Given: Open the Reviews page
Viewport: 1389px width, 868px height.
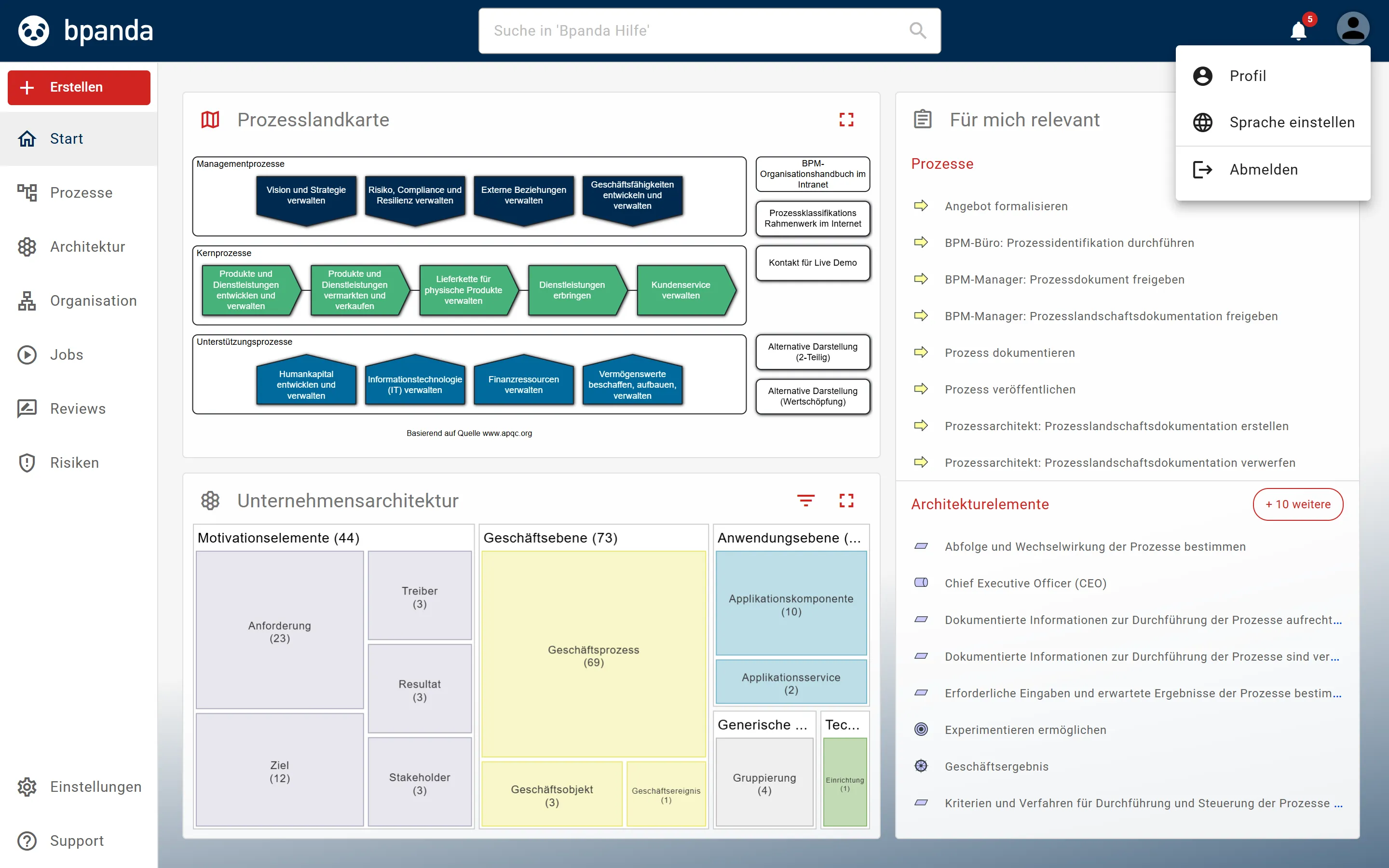Looking at the screenshot, I should (x=79, y=409).
